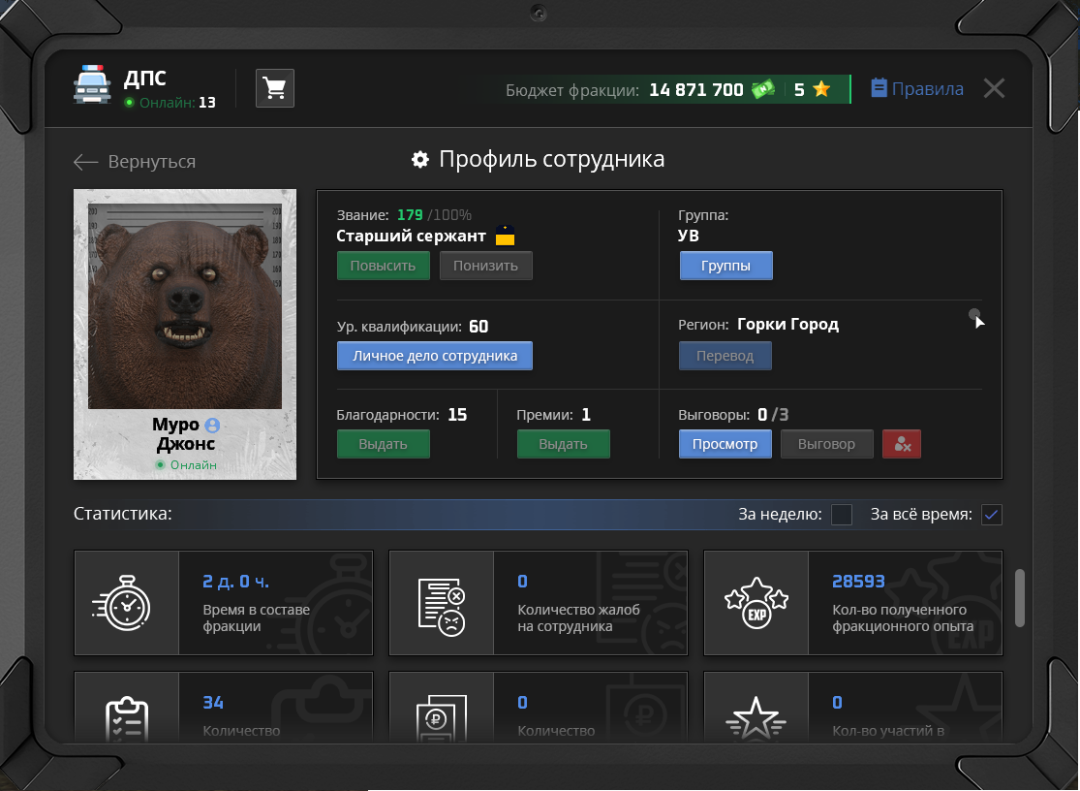Demote employee with Понизить button
The width and height of the screenshot is (1080, 791).
coord(486,266)
